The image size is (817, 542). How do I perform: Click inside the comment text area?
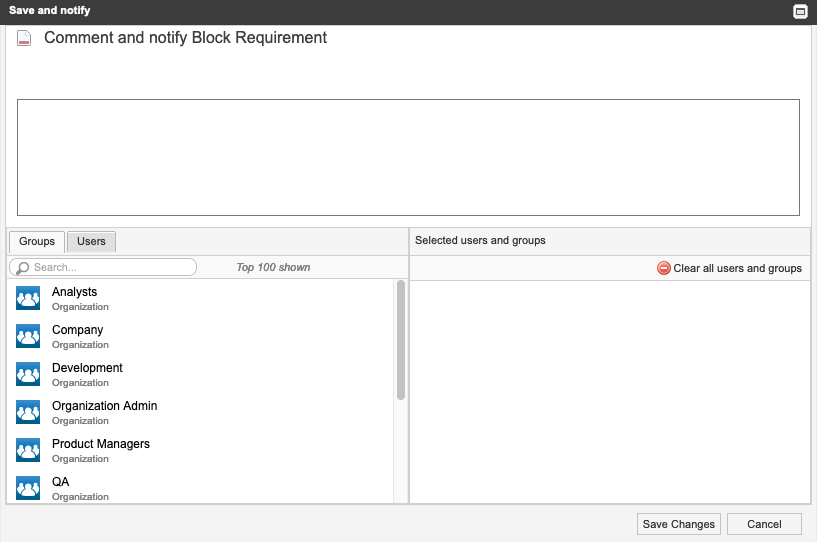(408, 157)
